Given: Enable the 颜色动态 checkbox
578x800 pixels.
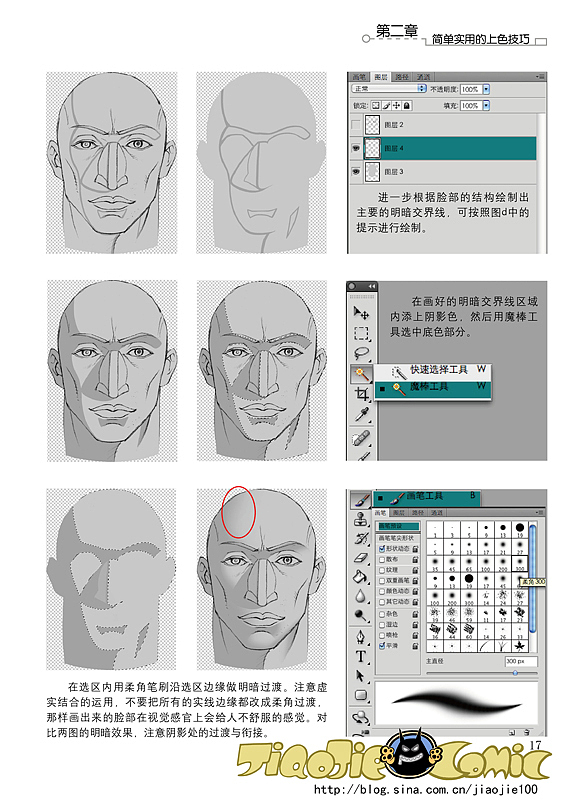Looking at the screenshot, I should 382,591.
